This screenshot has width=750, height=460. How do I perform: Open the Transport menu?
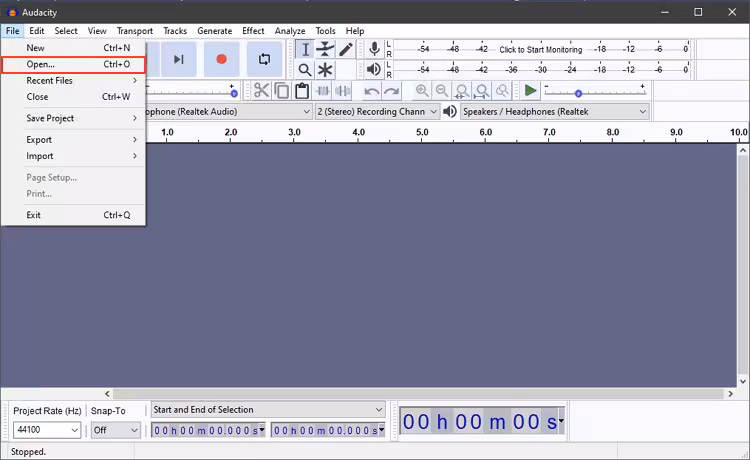pyautogui.click(x=134, y=31)
